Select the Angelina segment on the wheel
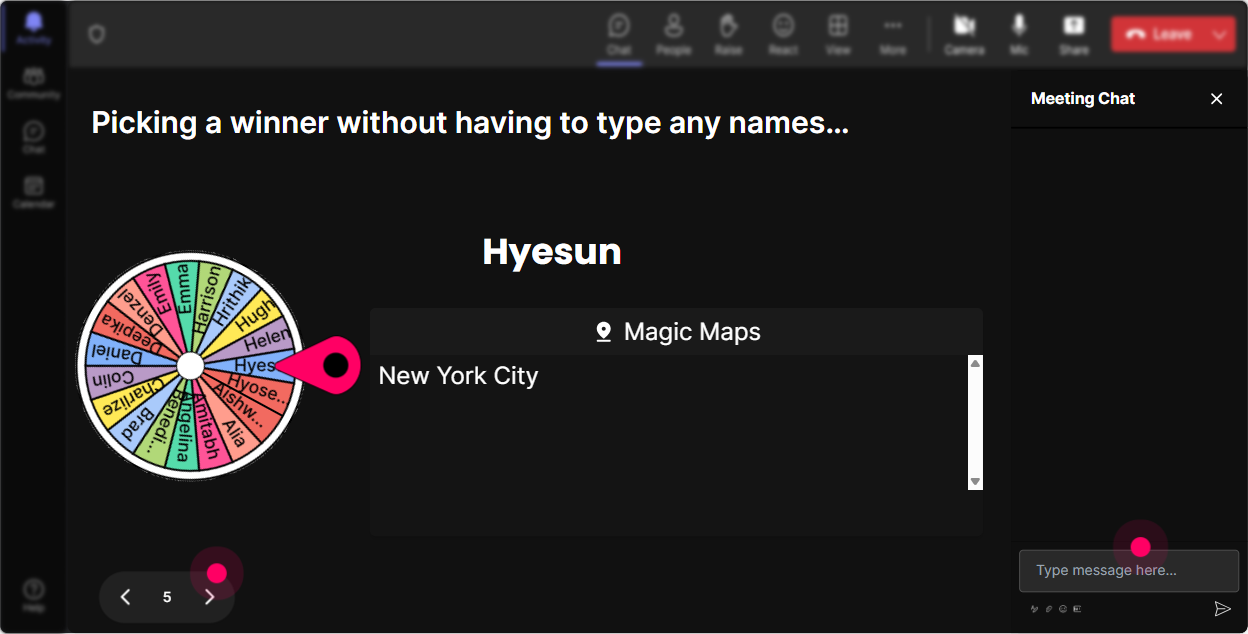This screenshot has height=634, width=1248. 182,437
